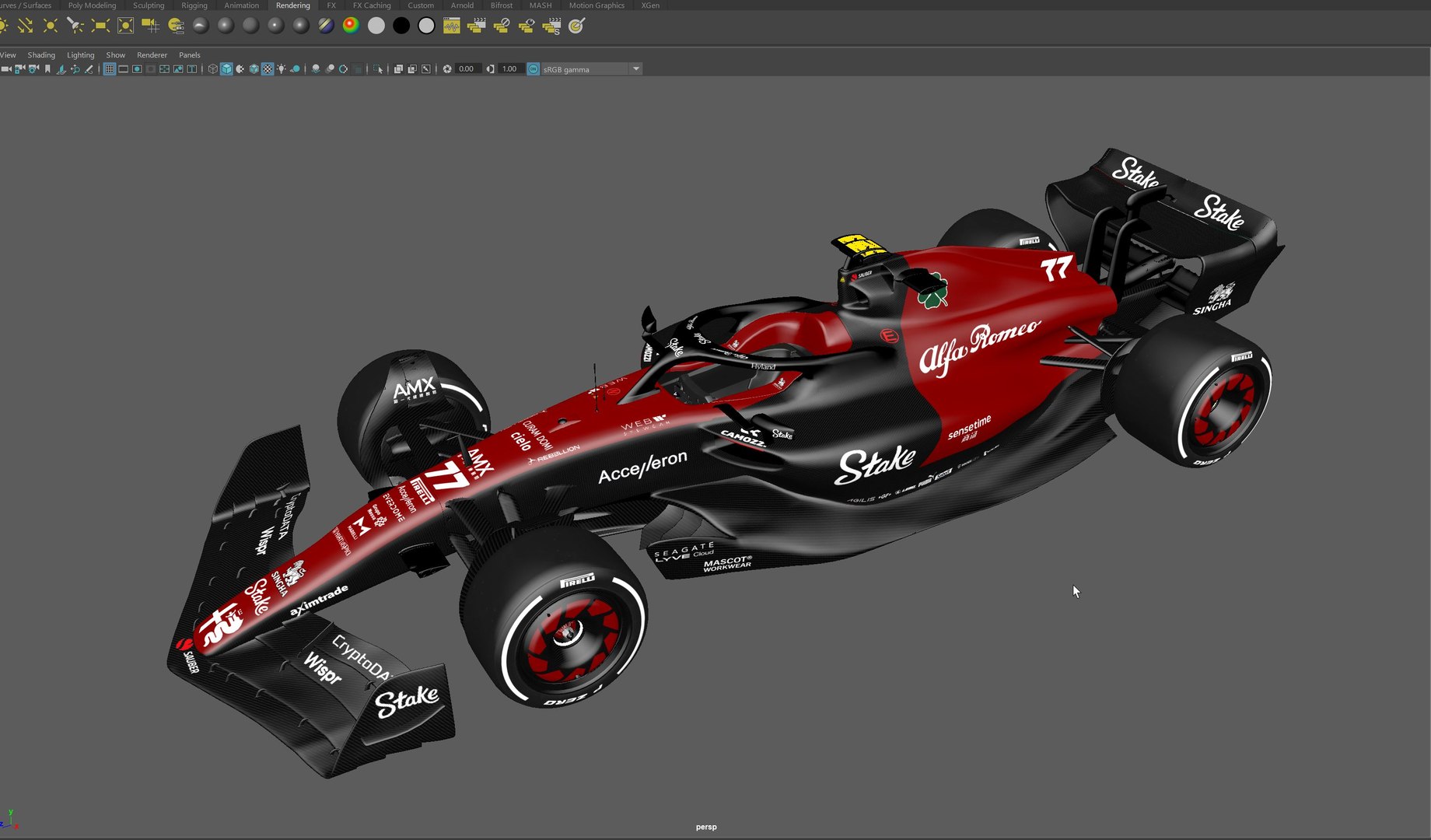1431x840 pixels.
Task: Toggle use all lights
Action: [x=281, y=69]
